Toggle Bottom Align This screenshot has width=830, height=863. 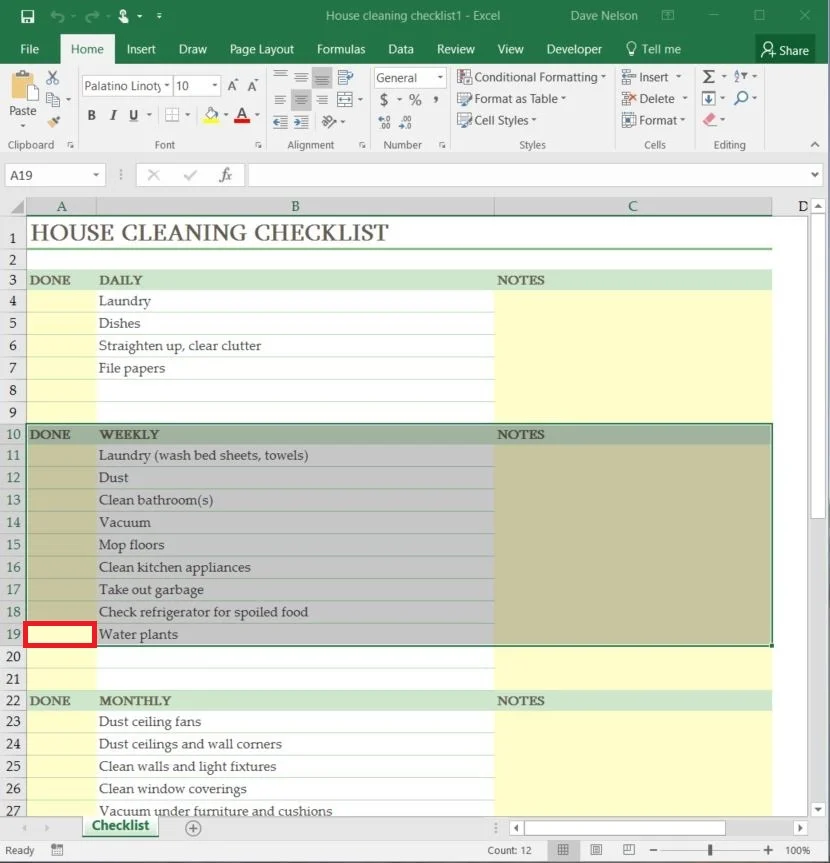click(x=322, y=78)
